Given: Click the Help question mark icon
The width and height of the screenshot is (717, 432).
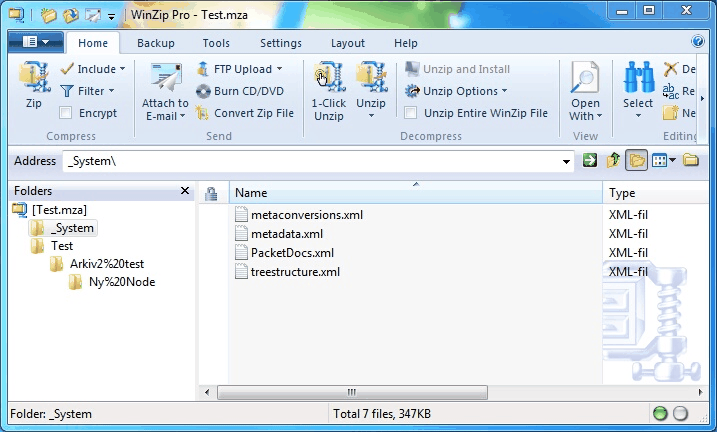Looking at the screenshot, I should (698, 42).
